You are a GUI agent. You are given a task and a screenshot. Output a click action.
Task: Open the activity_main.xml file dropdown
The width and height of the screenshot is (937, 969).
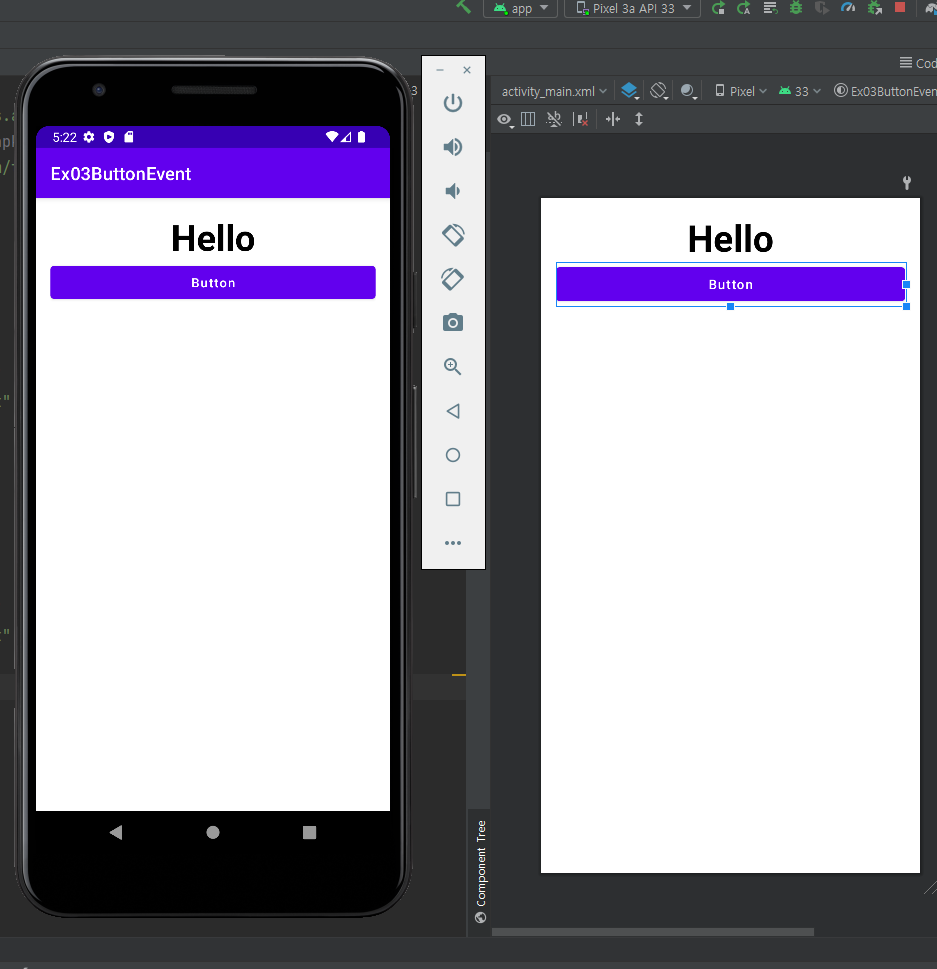click(554, 91)
